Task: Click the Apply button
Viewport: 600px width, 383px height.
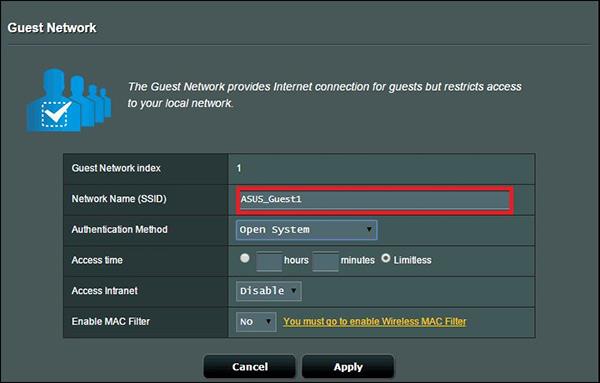Action: click(348, 367)
